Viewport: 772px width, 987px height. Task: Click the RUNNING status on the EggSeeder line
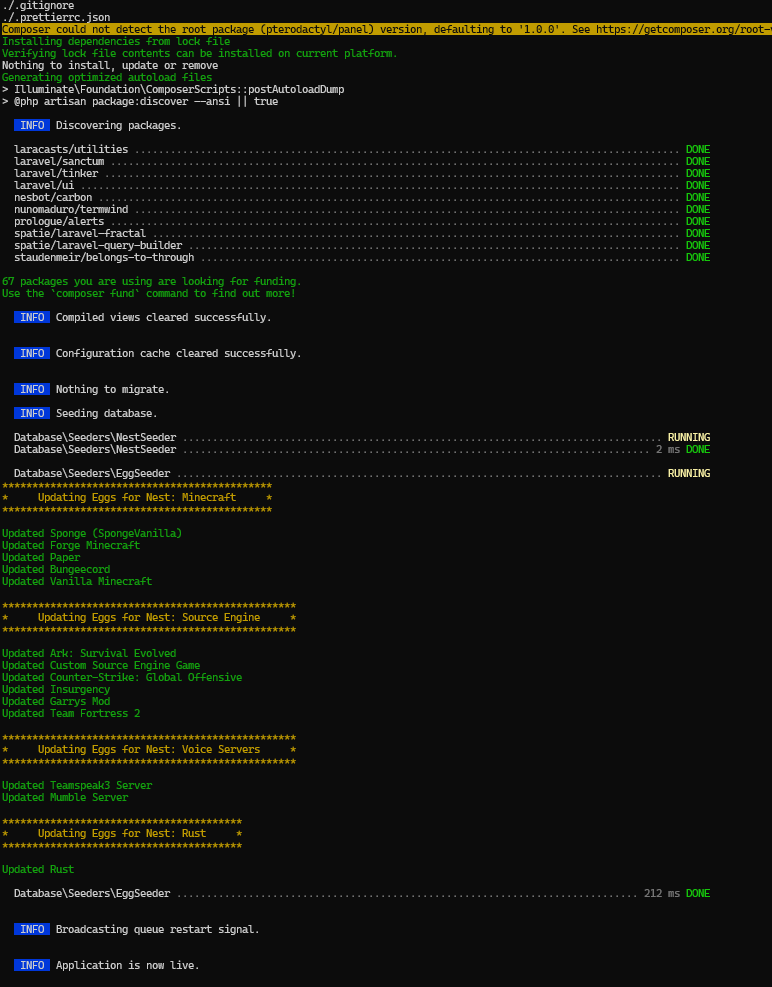click(x=688, y=473)
